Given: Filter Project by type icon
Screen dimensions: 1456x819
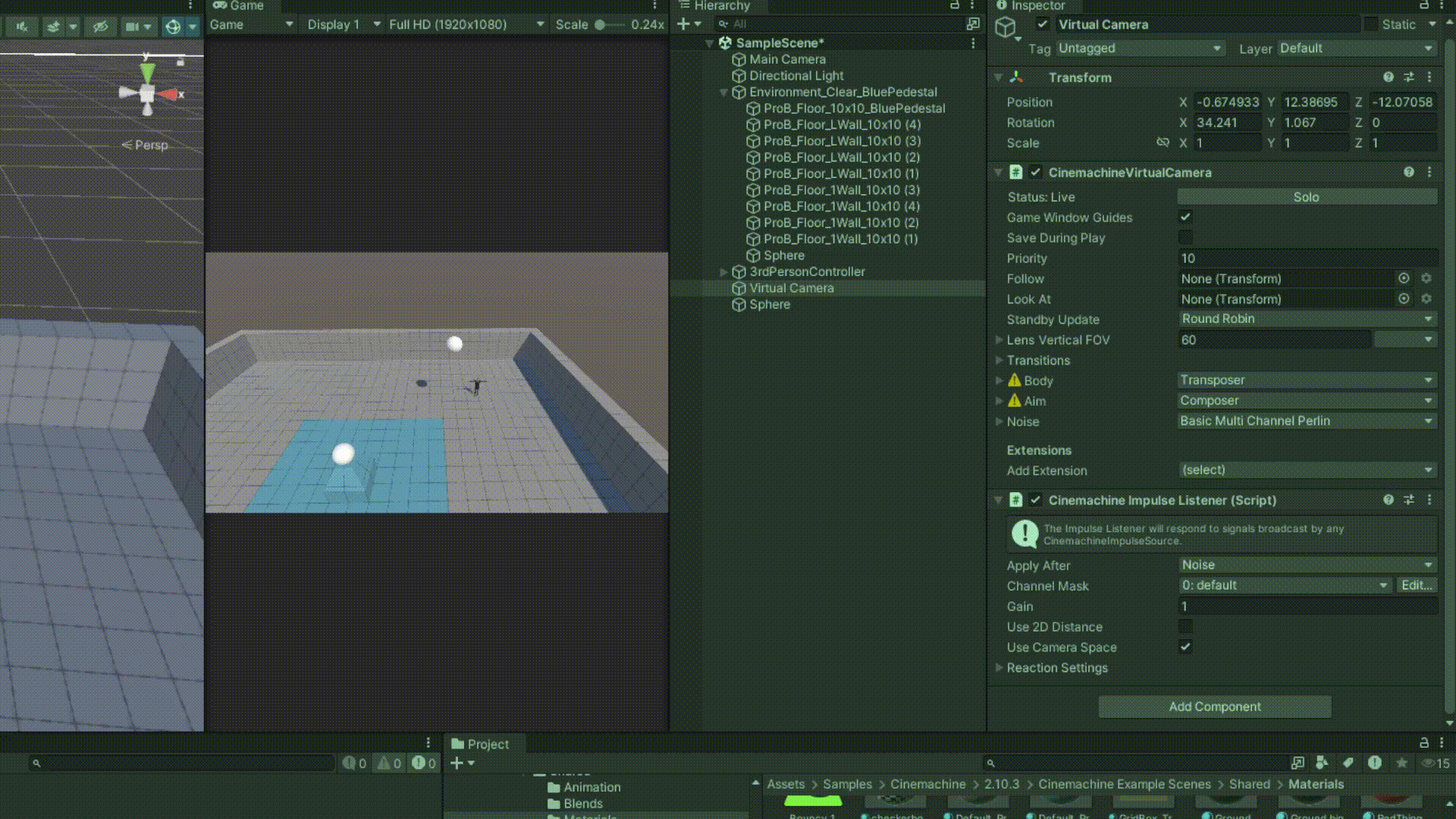Looking at the screenshot, I should click(x=1322, y=763).
